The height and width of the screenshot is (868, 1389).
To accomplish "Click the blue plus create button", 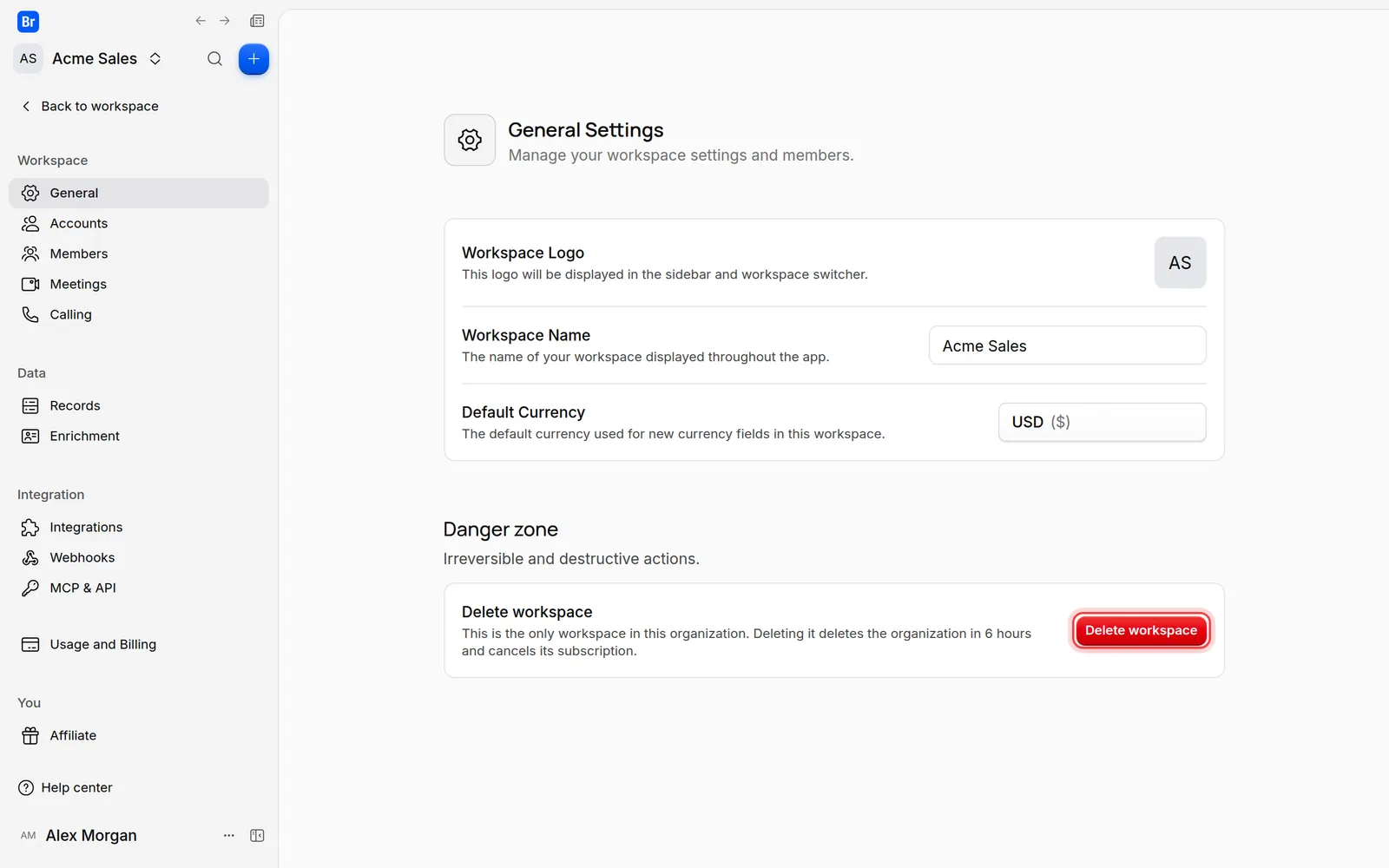I will (253, 59).
